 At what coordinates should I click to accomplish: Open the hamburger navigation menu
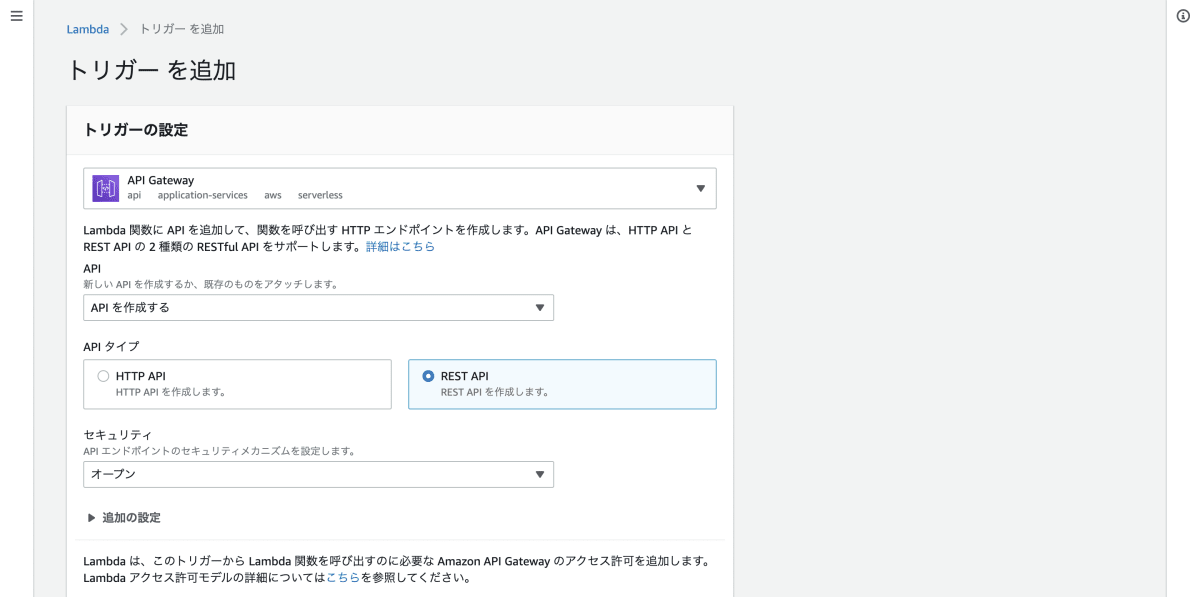pos(16,18)
